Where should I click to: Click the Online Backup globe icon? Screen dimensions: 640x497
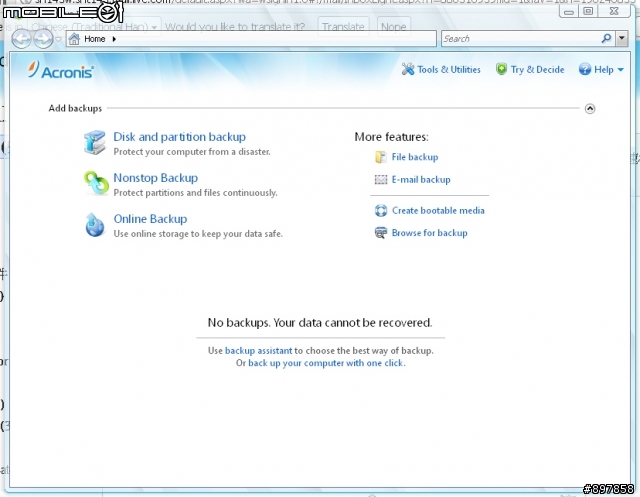[95, 225]
